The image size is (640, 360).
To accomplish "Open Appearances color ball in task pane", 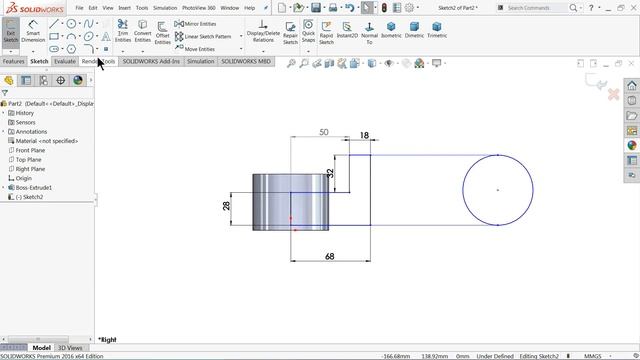I will pos(632,145).
